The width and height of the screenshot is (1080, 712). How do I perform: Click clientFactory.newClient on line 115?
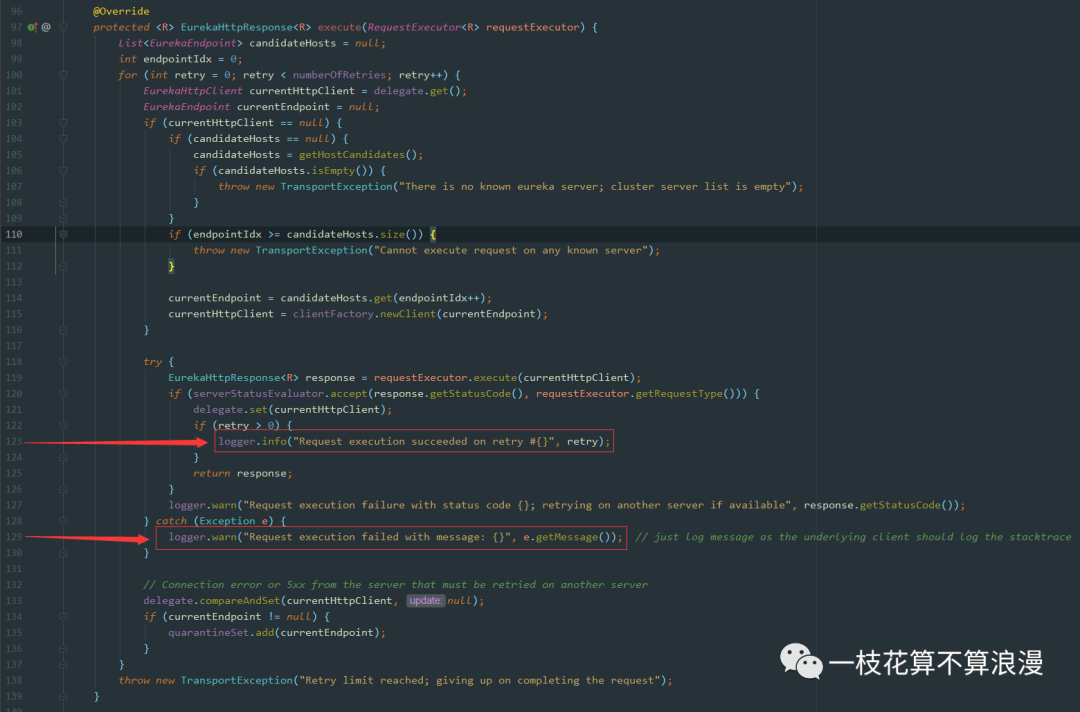pyautogui.click(x=364, y=314)
